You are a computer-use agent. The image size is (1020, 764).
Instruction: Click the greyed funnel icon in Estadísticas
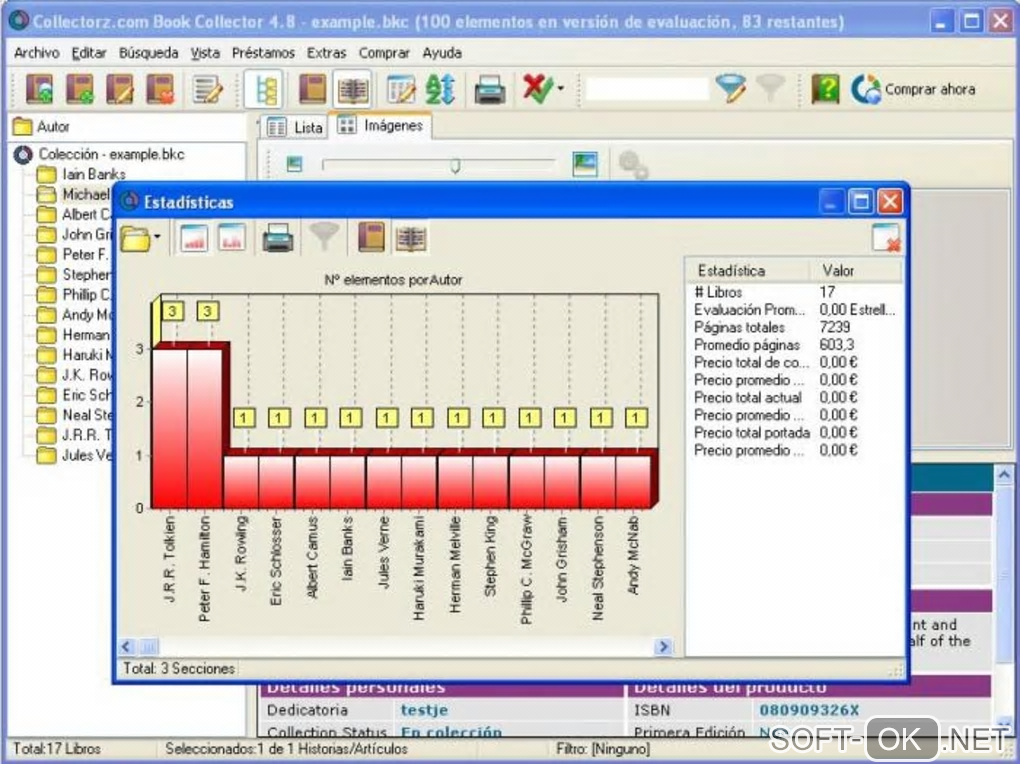[323, 236]
